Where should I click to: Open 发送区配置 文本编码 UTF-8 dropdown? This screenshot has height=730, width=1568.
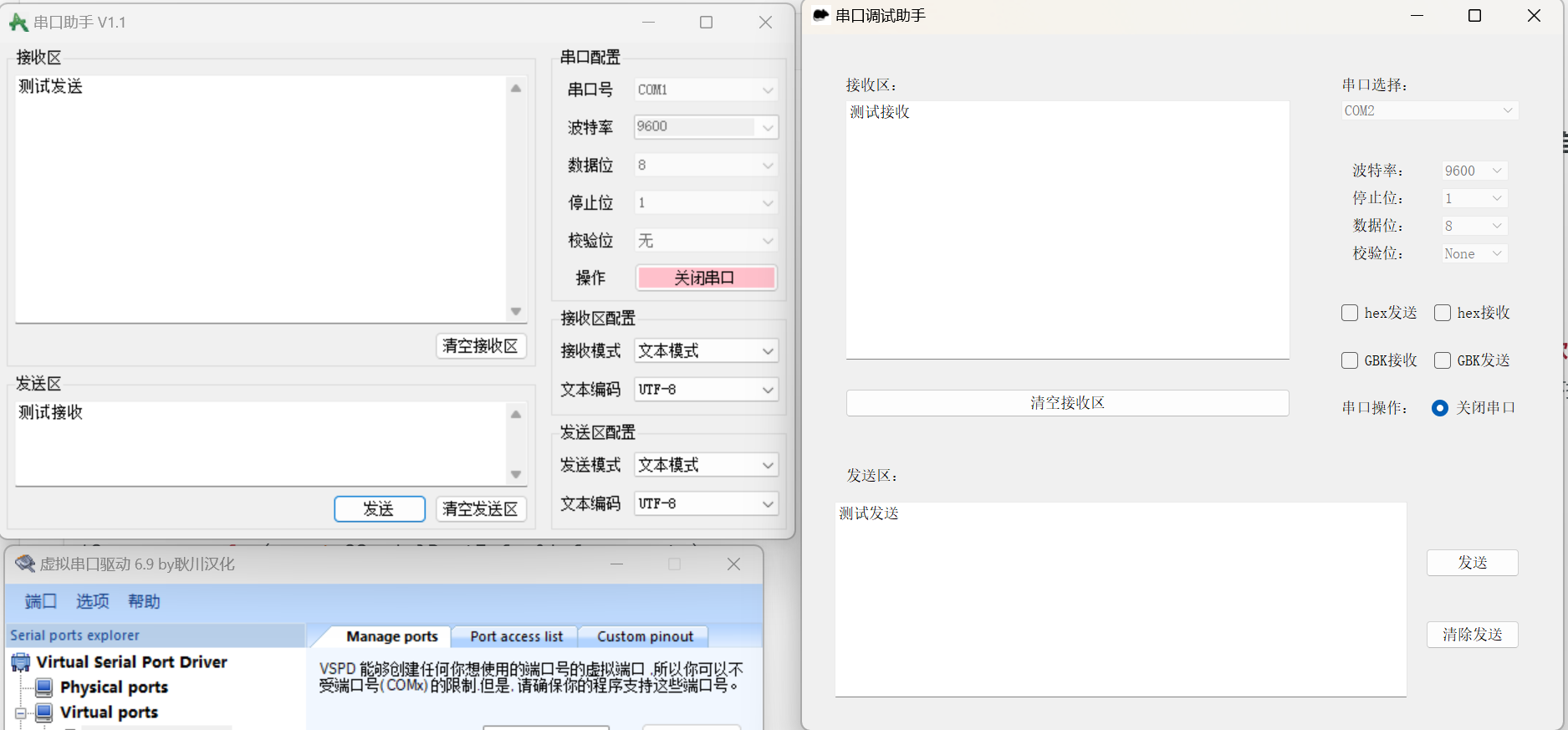(706, 504)
